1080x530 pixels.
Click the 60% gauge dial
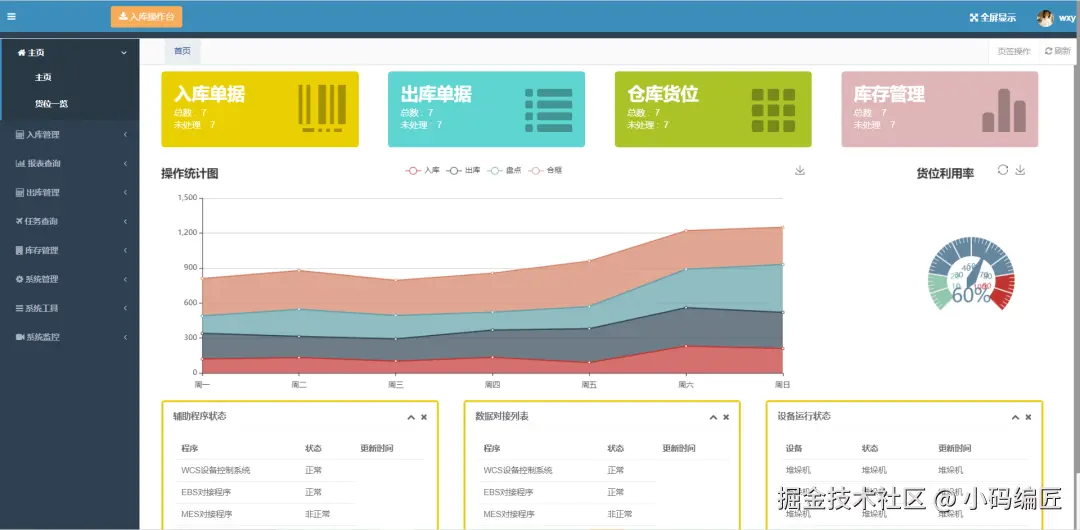971,276
